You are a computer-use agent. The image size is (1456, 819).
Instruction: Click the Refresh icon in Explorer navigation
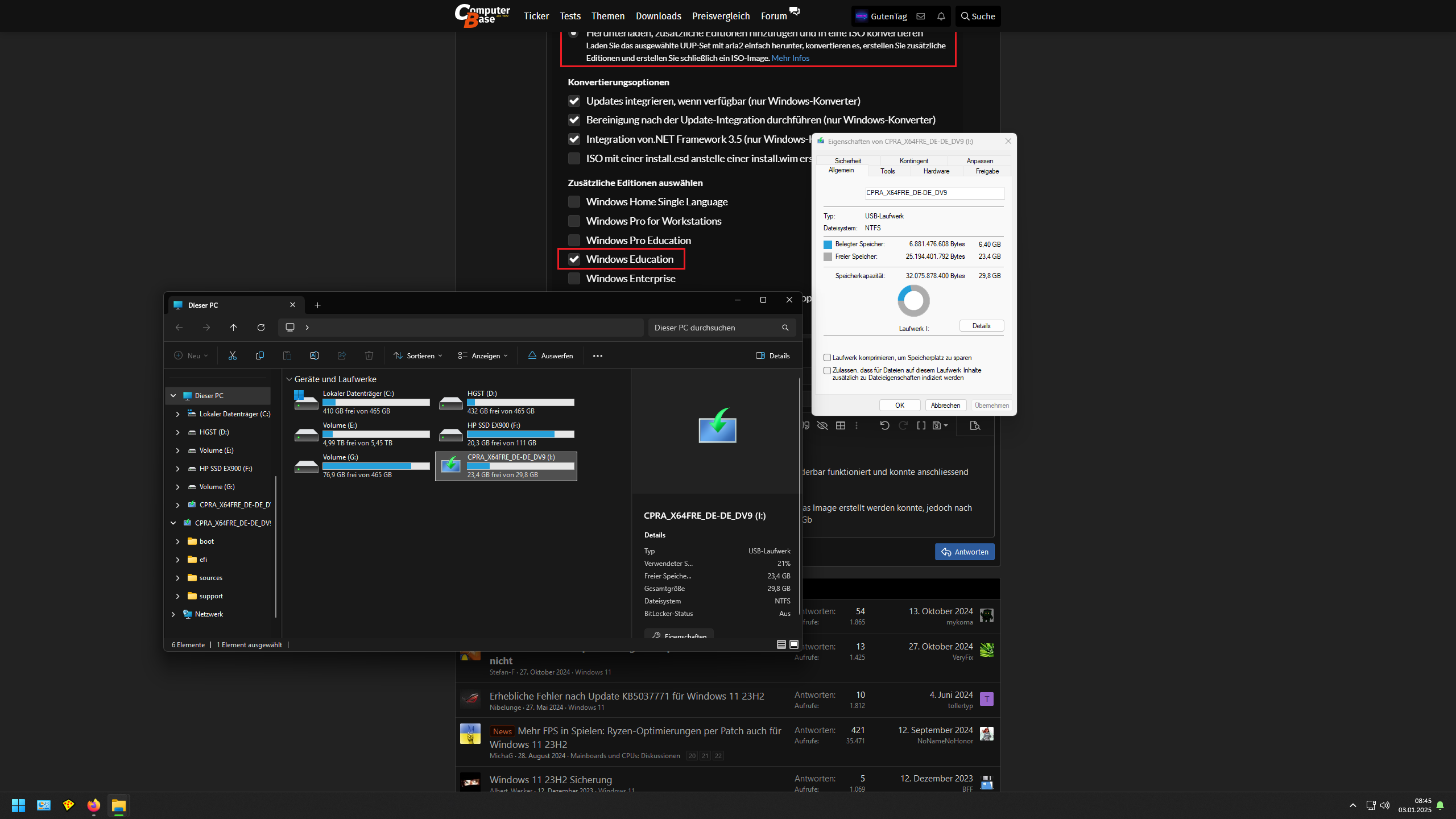tap(261, 328)
